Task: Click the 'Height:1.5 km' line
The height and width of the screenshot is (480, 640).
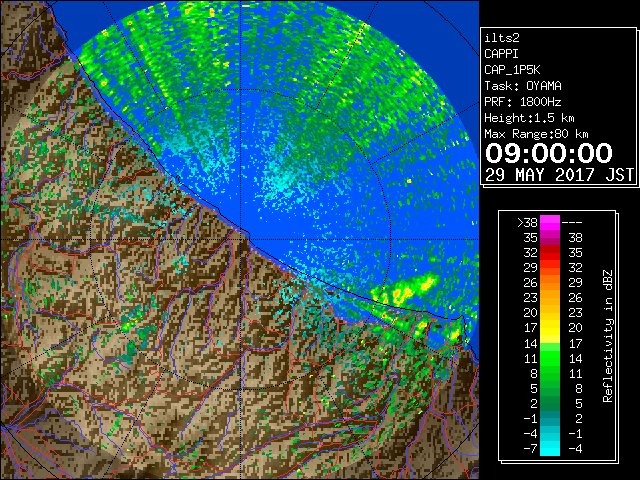Action: (529, 118)
